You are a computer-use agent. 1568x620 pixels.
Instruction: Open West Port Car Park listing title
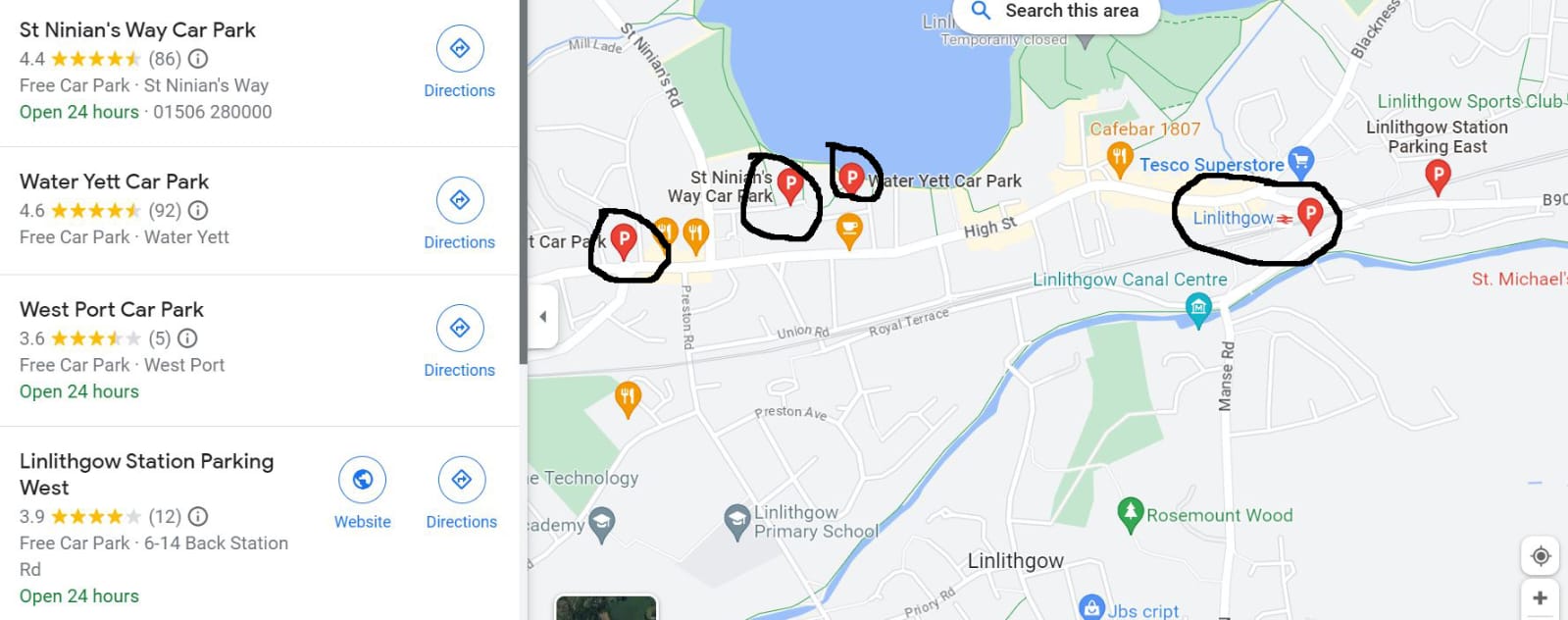click(x=112, y=310)
